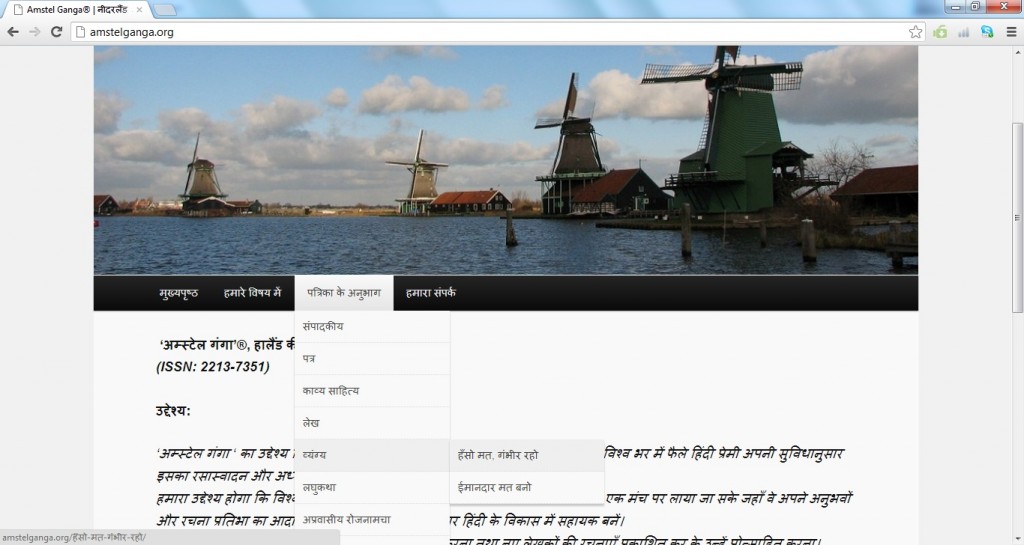Click the address bar showing amstelganga.org
The width and height of the screenshot is (1024, 545).
coord(490,32)
